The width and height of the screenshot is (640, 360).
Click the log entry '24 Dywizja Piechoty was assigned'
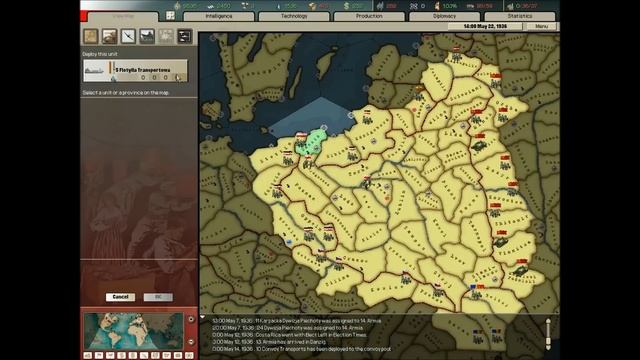pyautogui.click(x=287, y=328)
